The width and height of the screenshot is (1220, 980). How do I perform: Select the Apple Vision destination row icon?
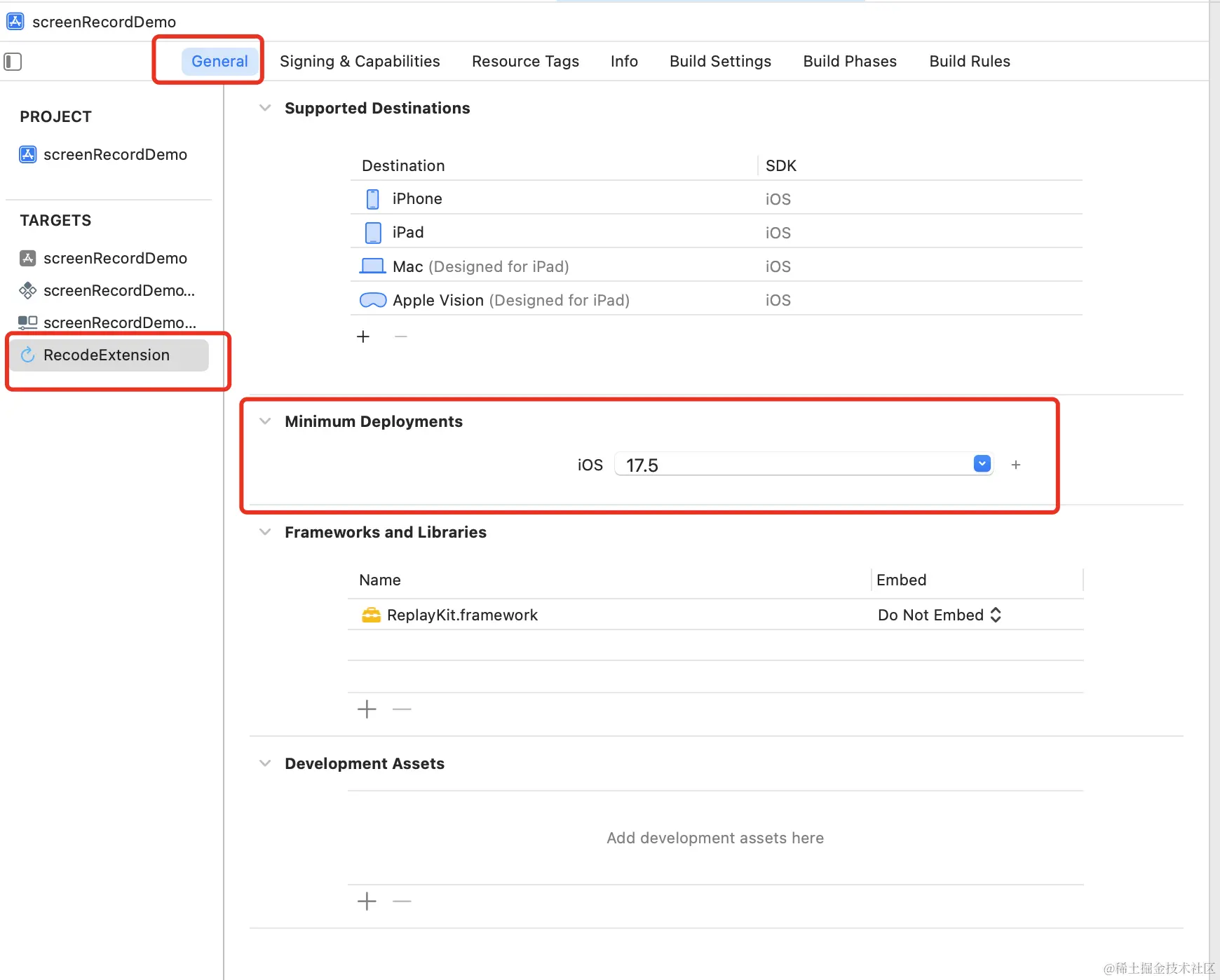373,300
